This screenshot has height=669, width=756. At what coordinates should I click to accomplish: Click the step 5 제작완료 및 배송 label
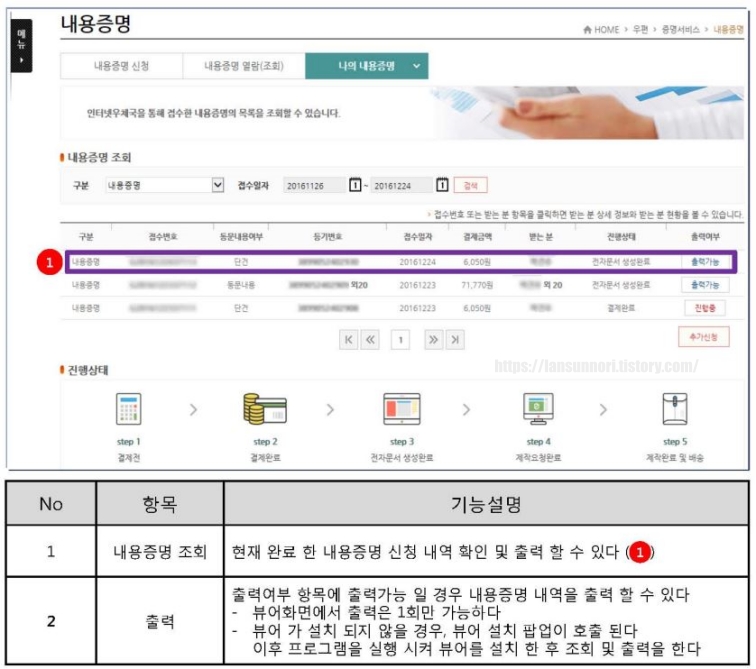pos(675,457)
